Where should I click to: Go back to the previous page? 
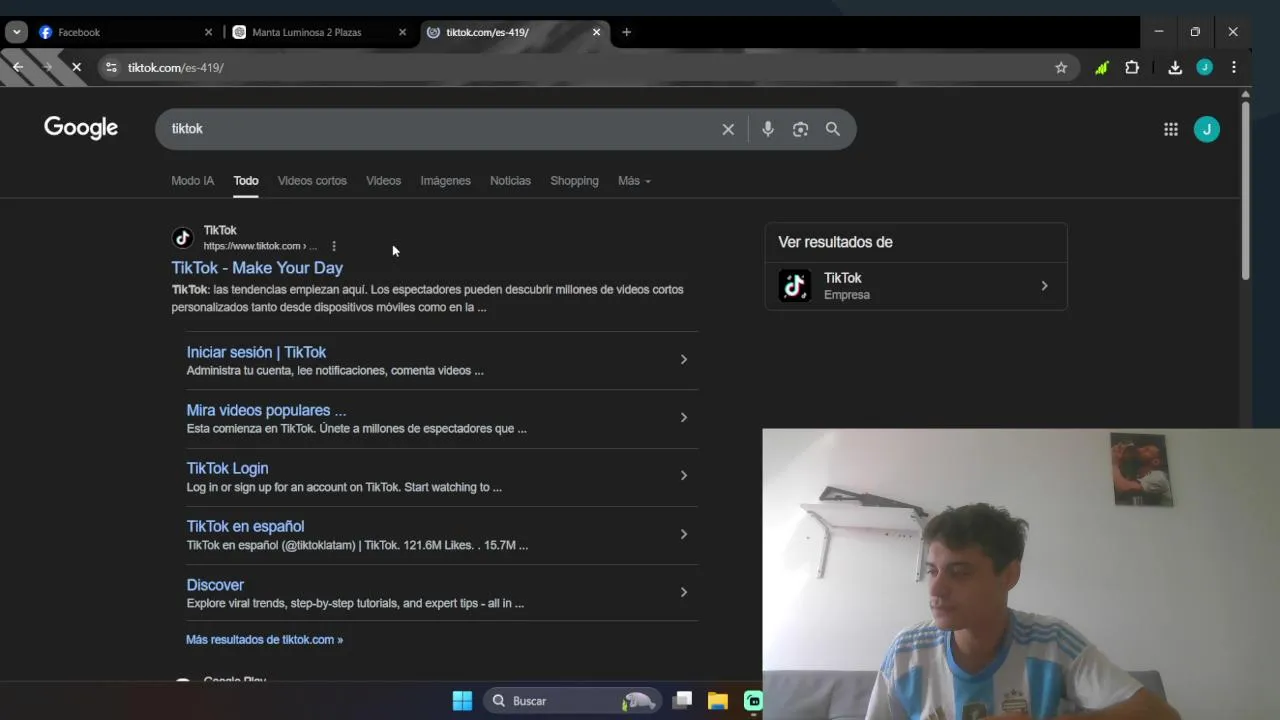(x=18, y=67)
